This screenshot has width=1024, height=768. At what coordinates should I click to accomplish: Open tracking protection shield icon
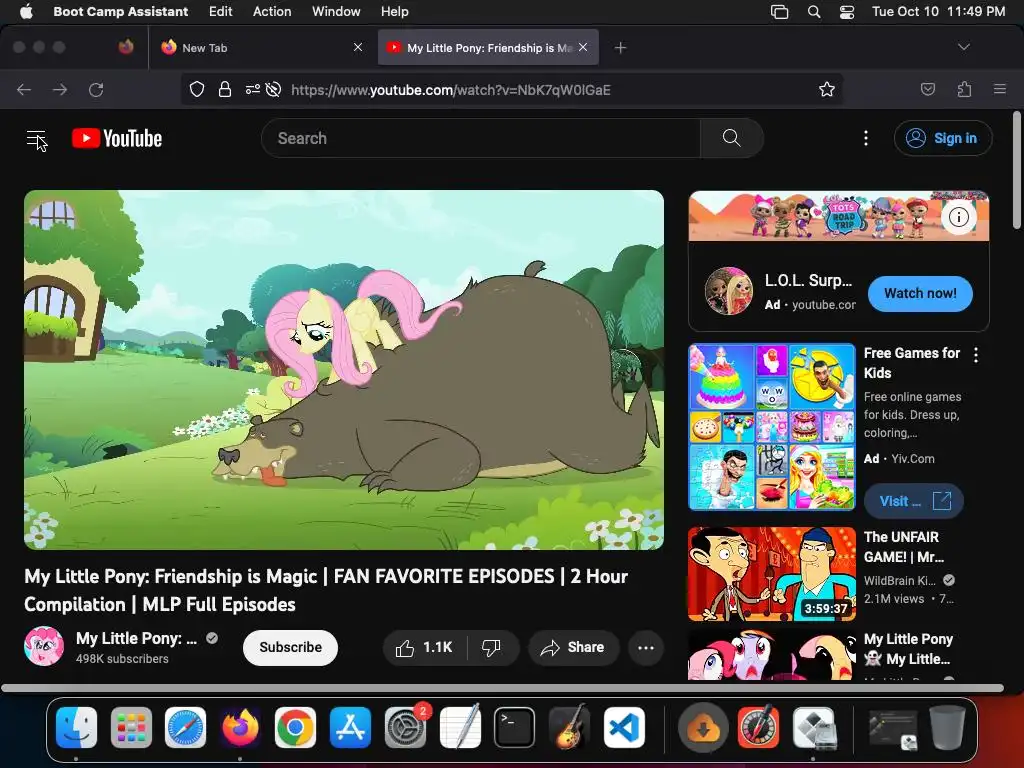pos(197,89)
